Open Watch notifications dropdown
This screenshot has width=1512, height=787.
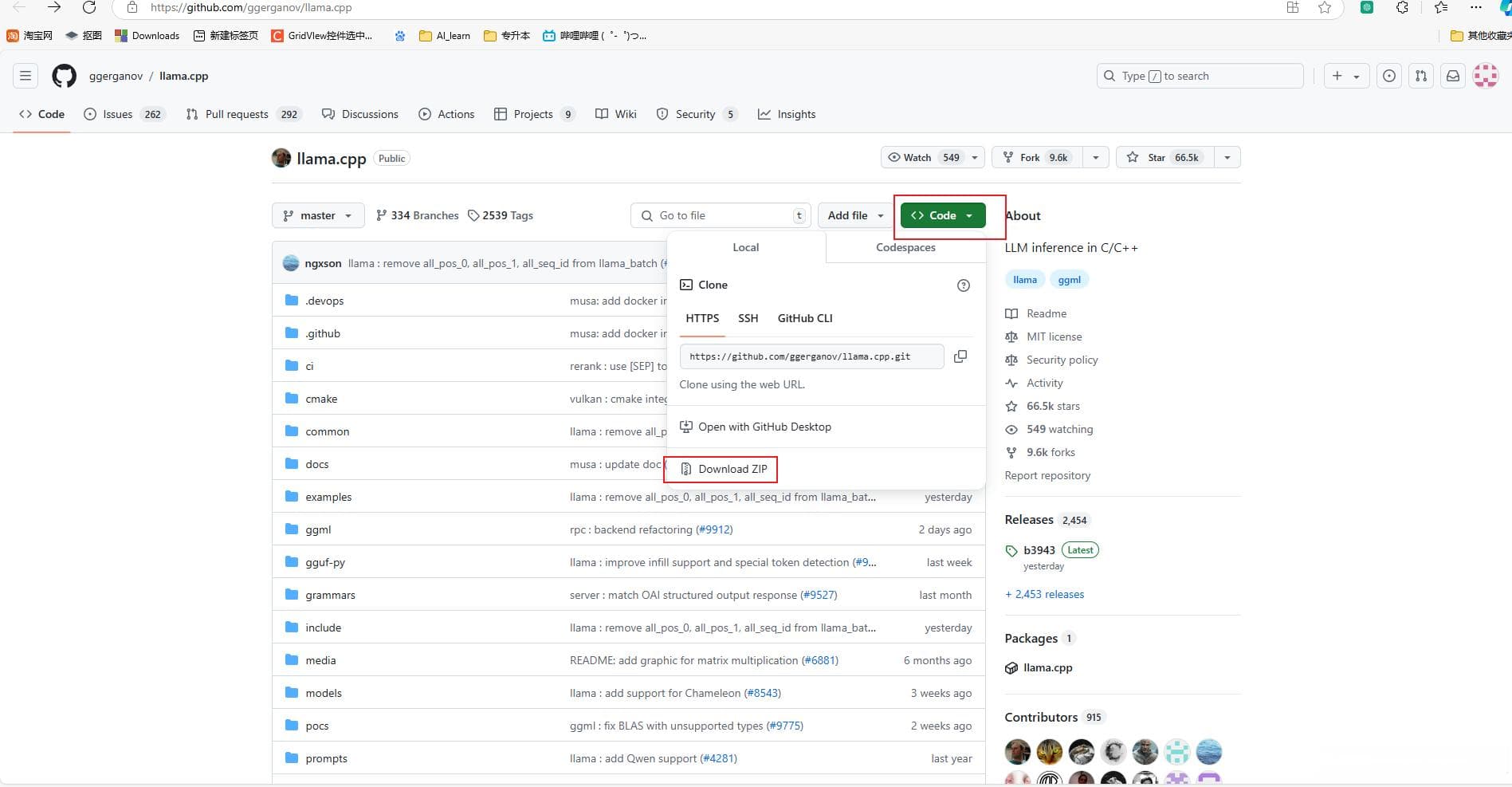(x=933, y=157)
